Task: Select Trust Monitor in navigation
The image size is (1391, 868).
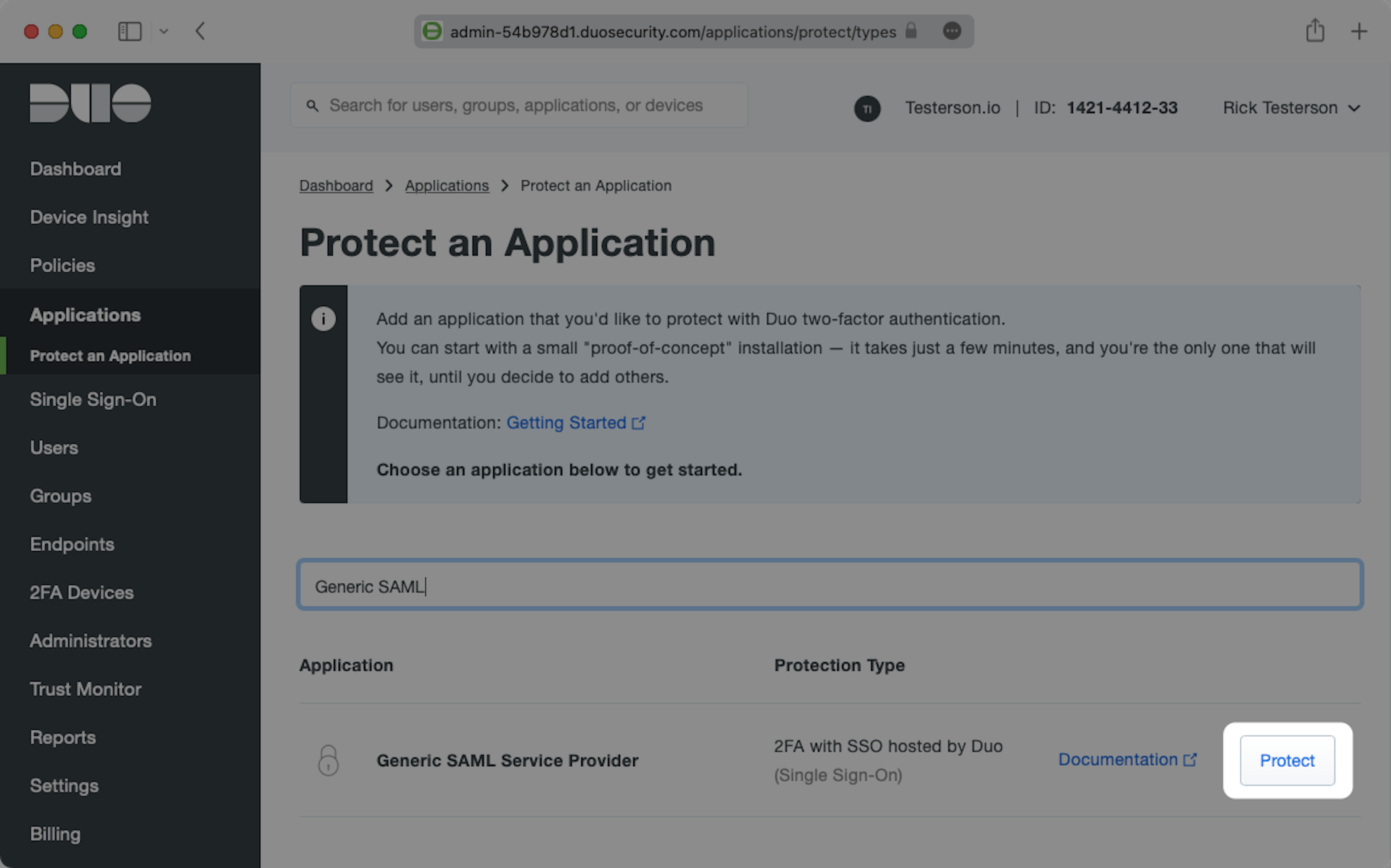Action: (85, 689)
